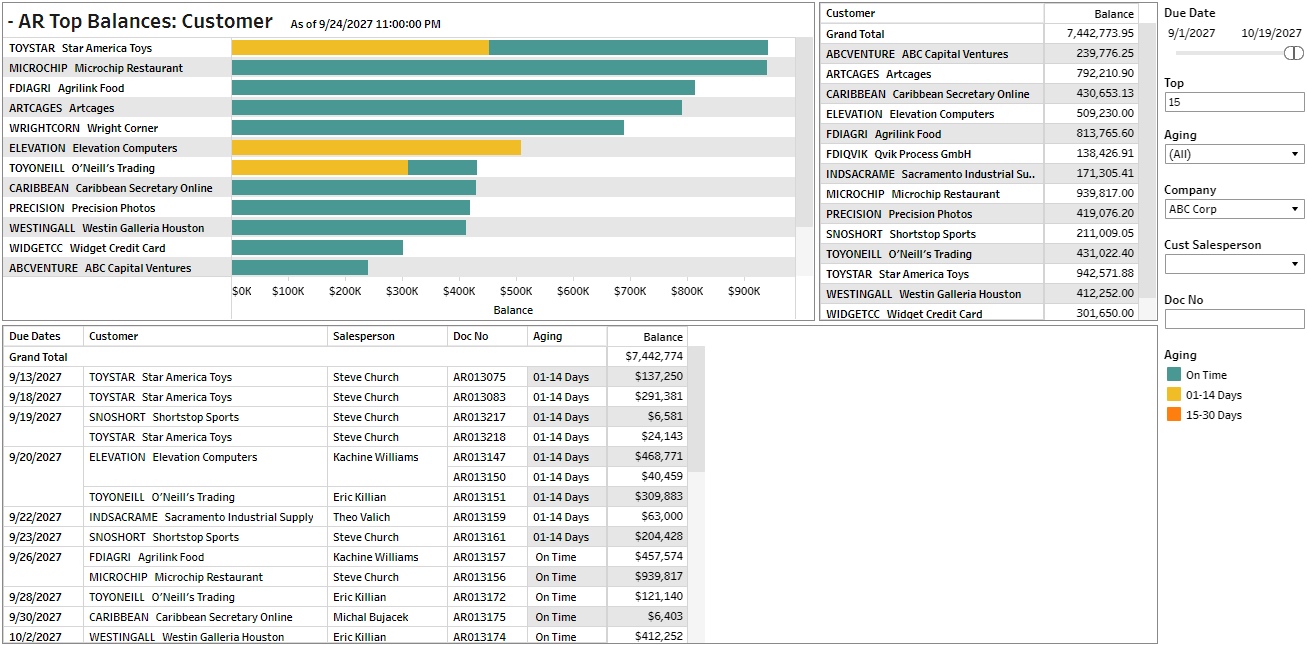Viewport: 1307px width, 645px height.
Task: Expand the Cust Salesperson dropdown
Action: click(x=1234, y=264)
